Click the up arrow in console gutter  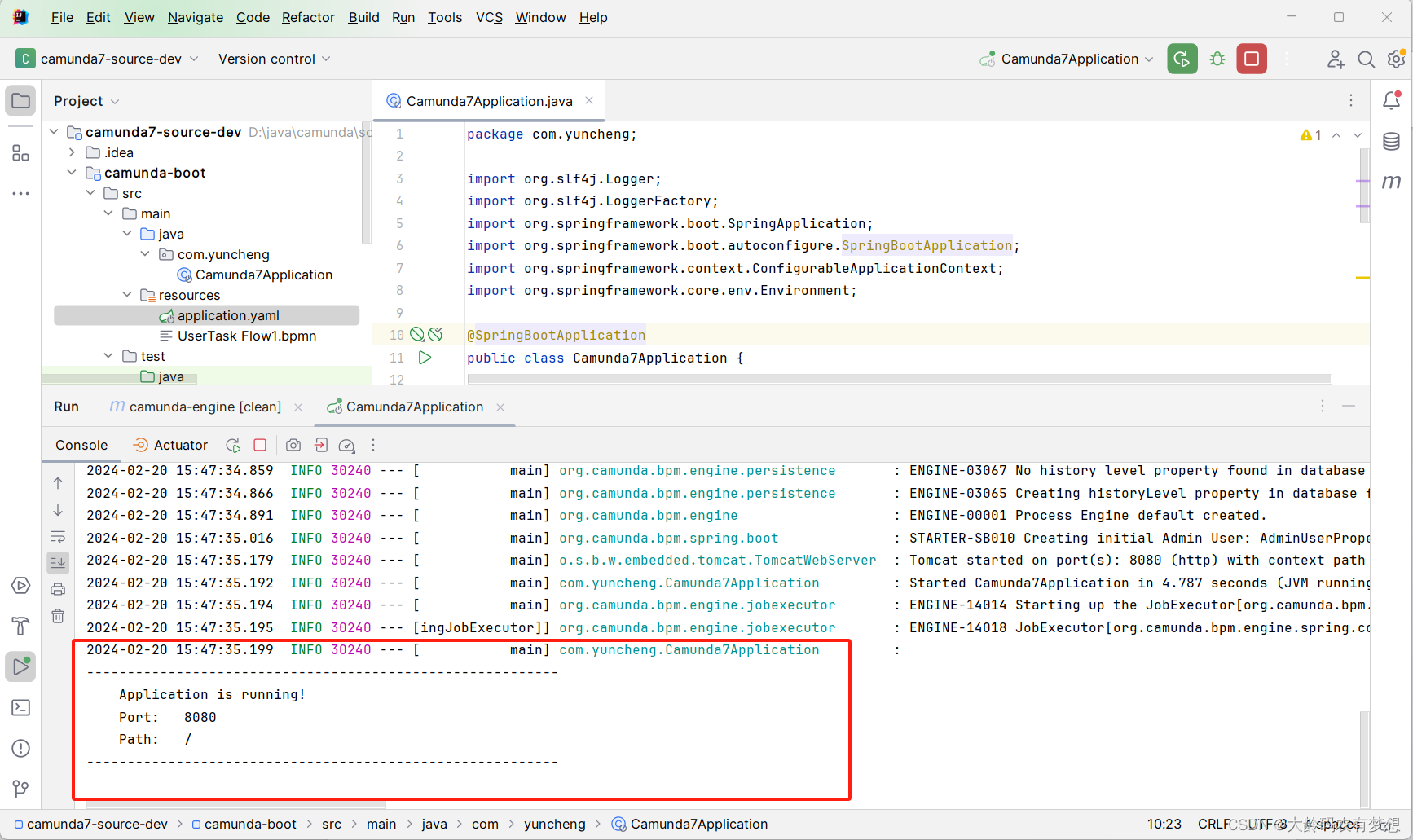pos(58,483)
